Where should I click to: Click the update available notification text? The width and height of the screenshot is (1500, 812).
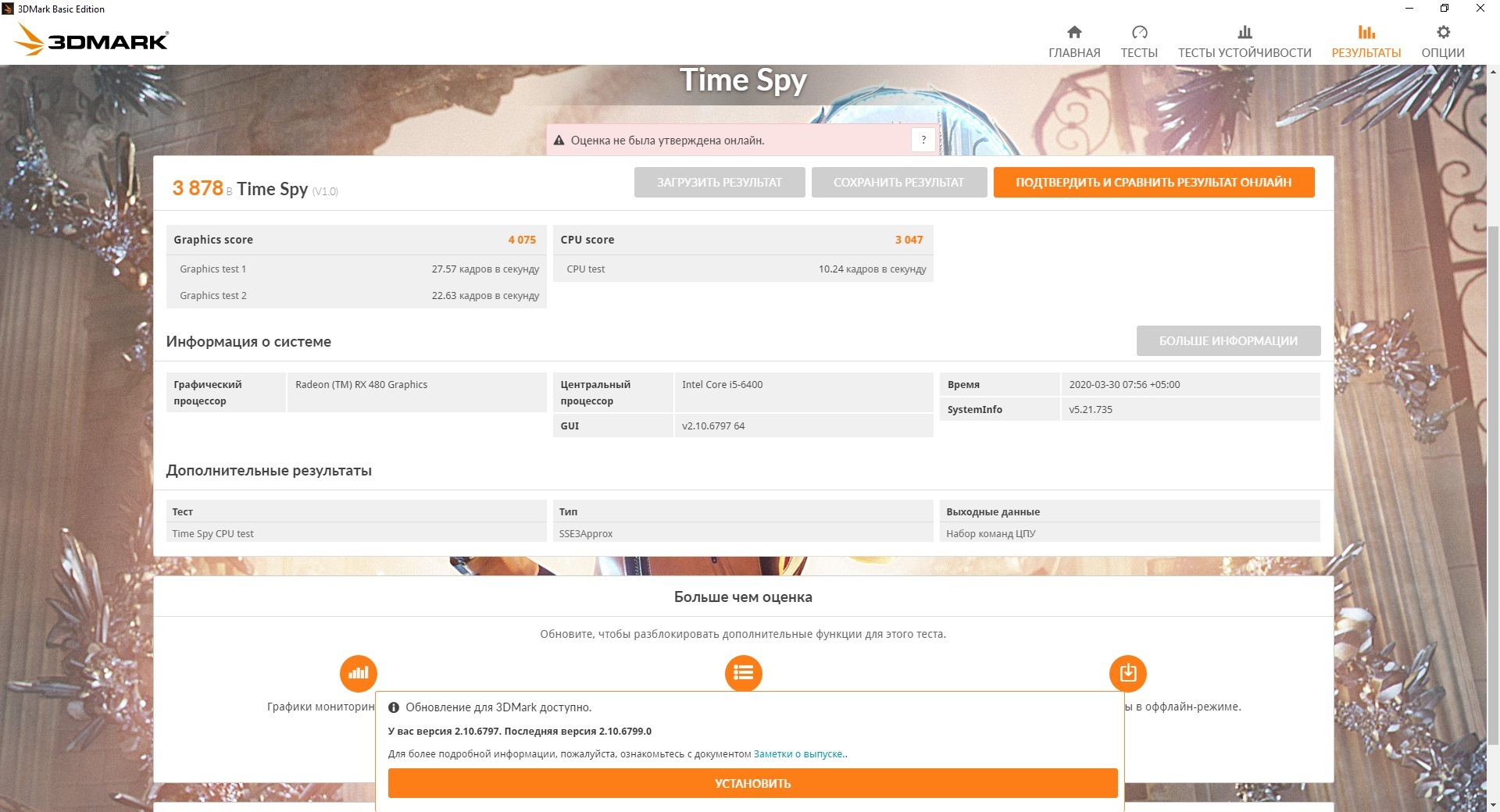pyautogui.click(x=498, y=707)
